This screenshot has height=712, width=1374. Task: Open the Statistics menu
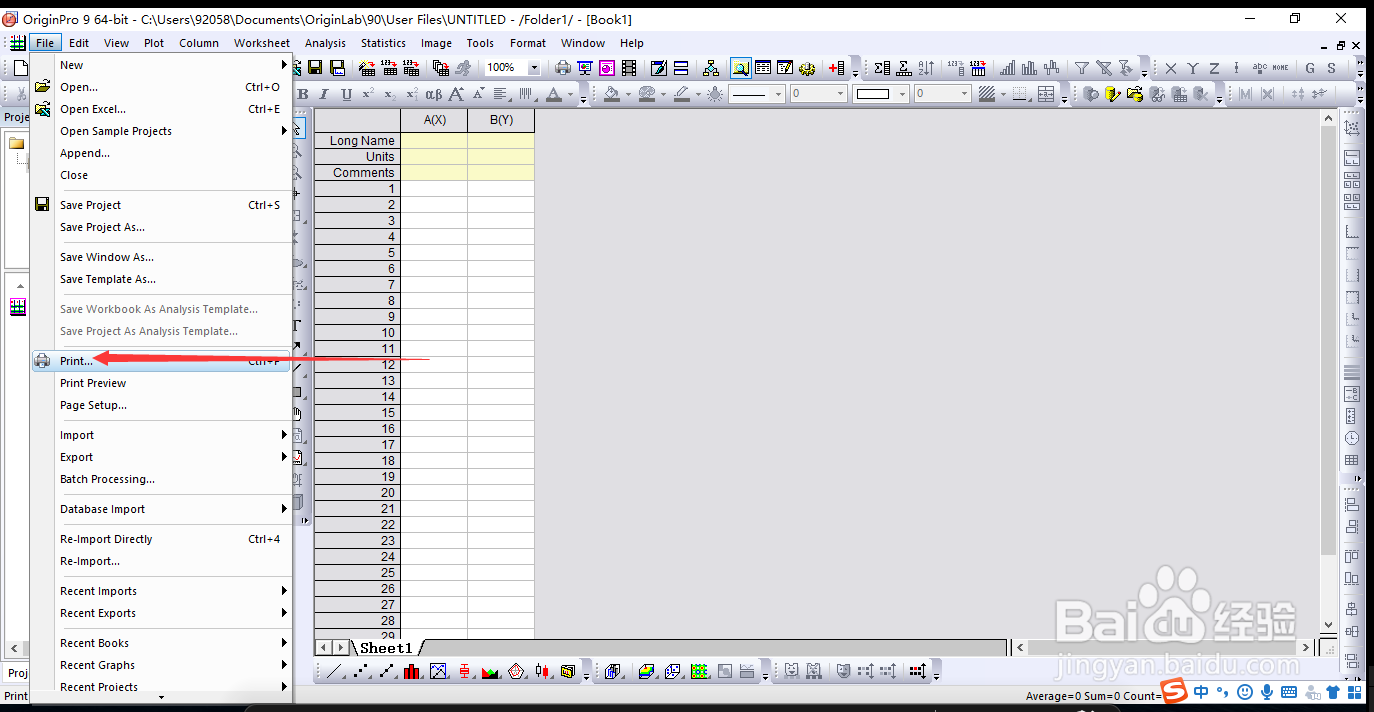pyautogui.click(x=383, y=43)
